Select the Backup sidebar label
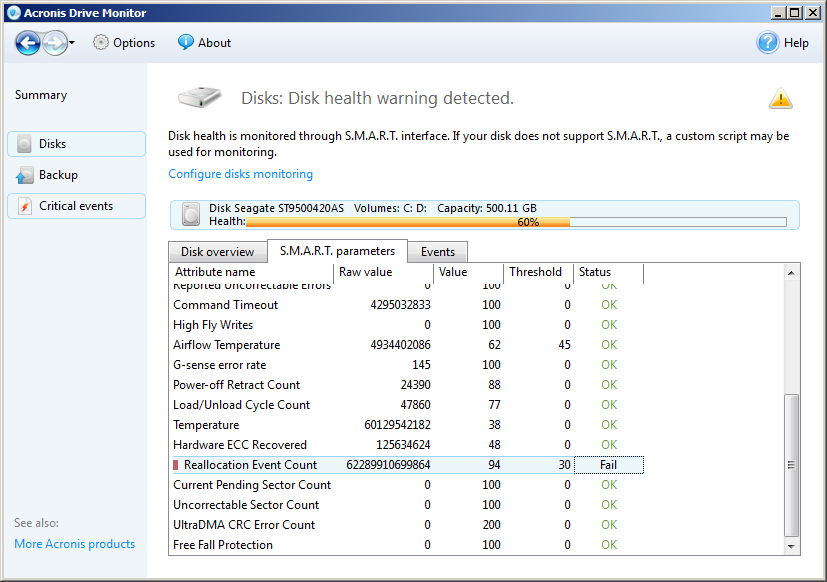827x582 pixels. (58, 175)
